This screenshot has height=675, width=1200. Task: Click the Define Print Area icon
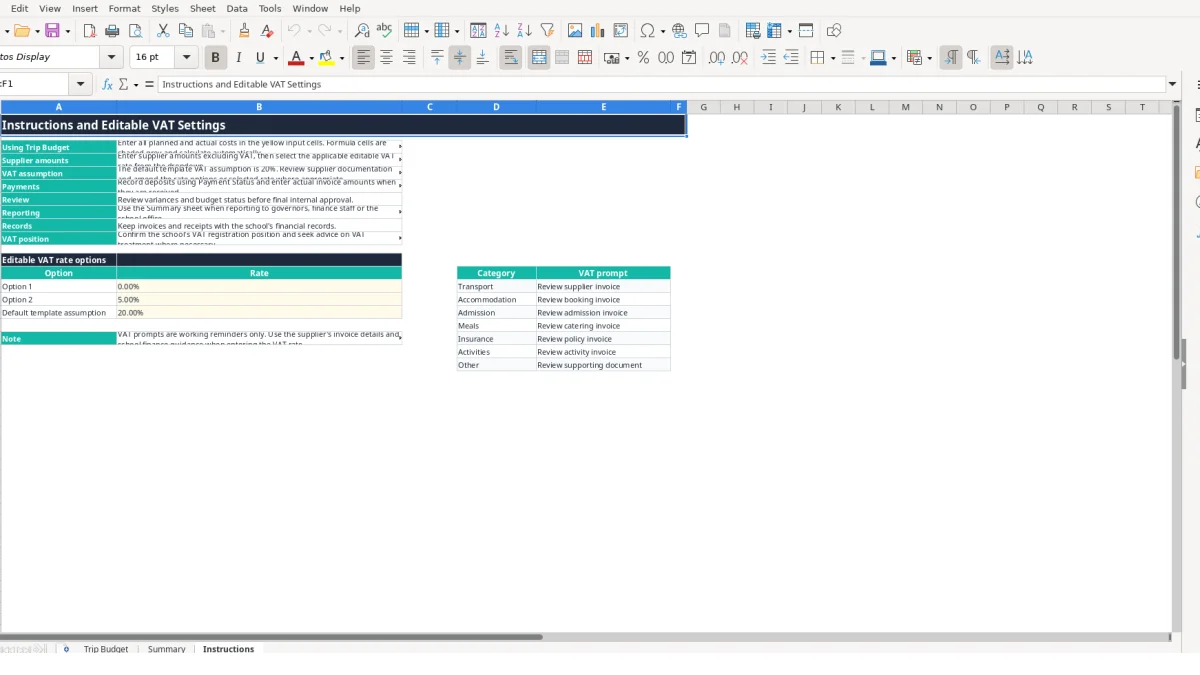753,31
